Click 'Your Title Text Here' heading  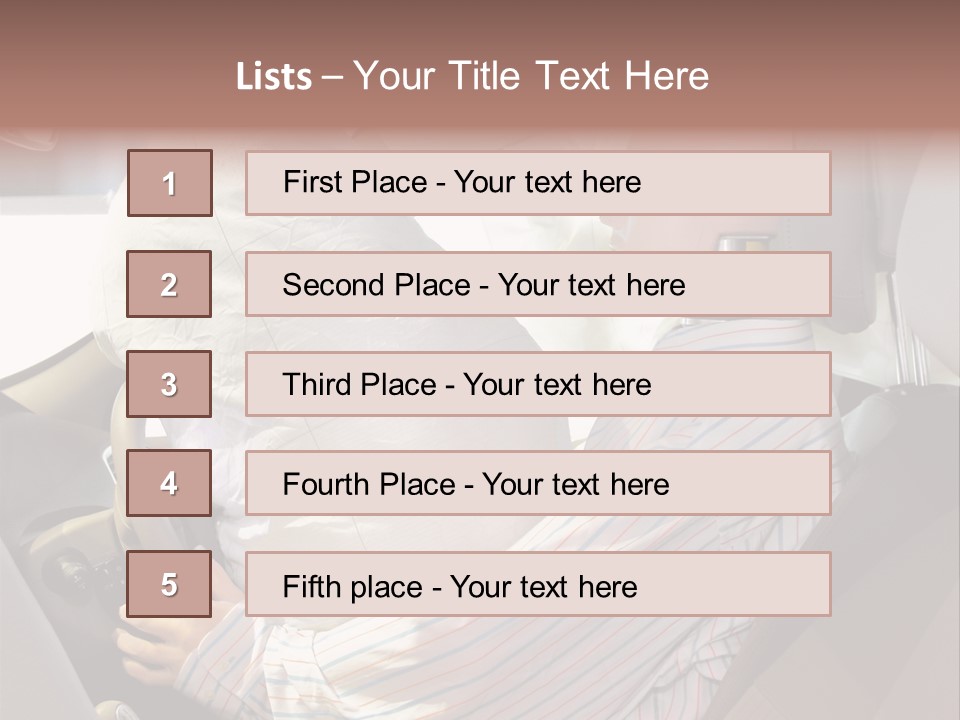pos(531,76)
